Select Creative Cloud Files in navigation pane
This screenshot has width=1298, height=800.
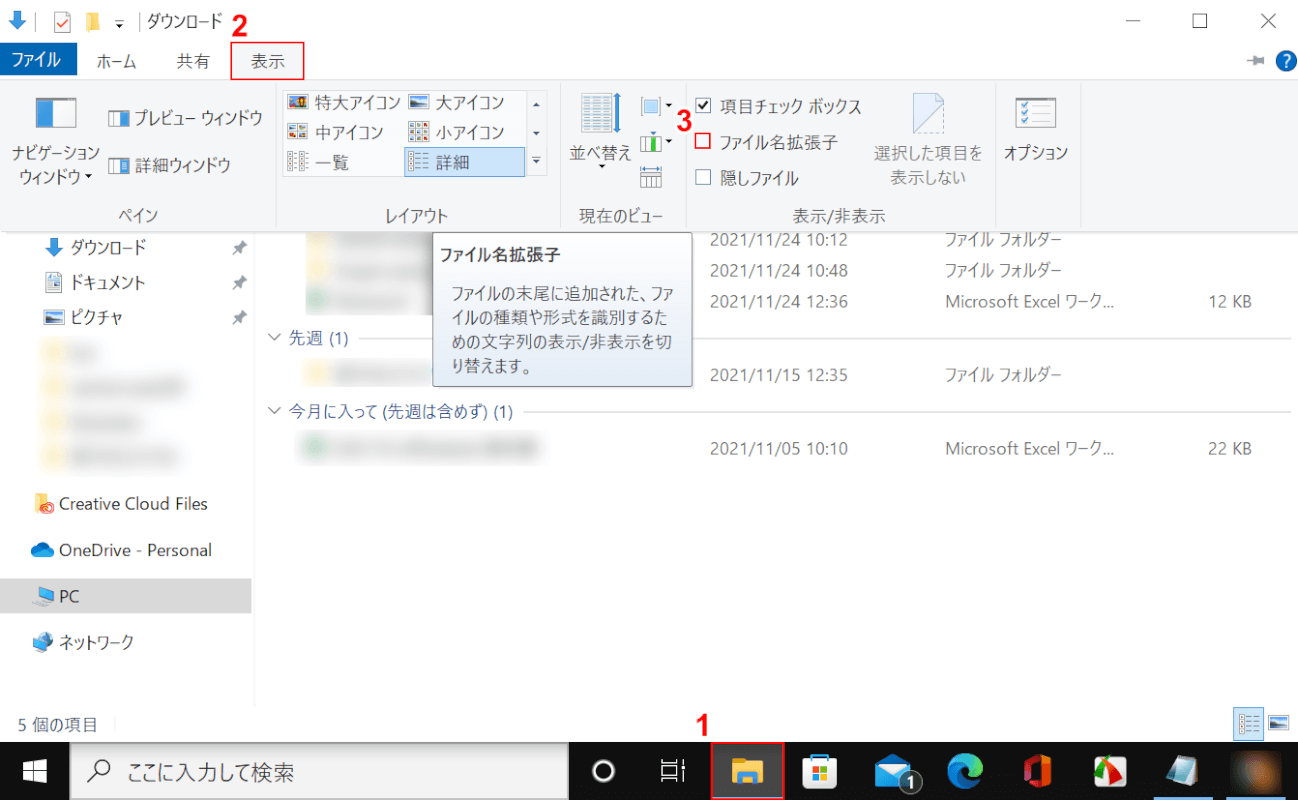[122, 504]
